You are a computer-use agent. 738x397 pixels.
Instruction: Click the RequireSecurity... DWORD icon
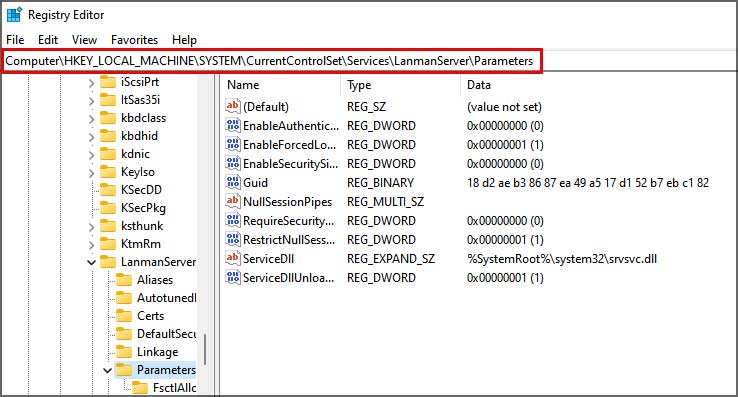233,220
